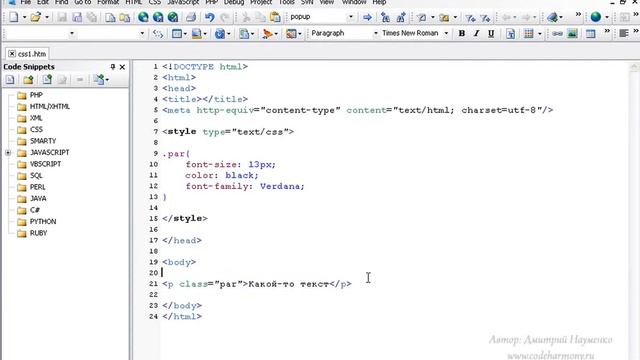The height and width of the screenshot is (360, 640).
Task: Click the insert image picture icon
Action: (572, 33)
